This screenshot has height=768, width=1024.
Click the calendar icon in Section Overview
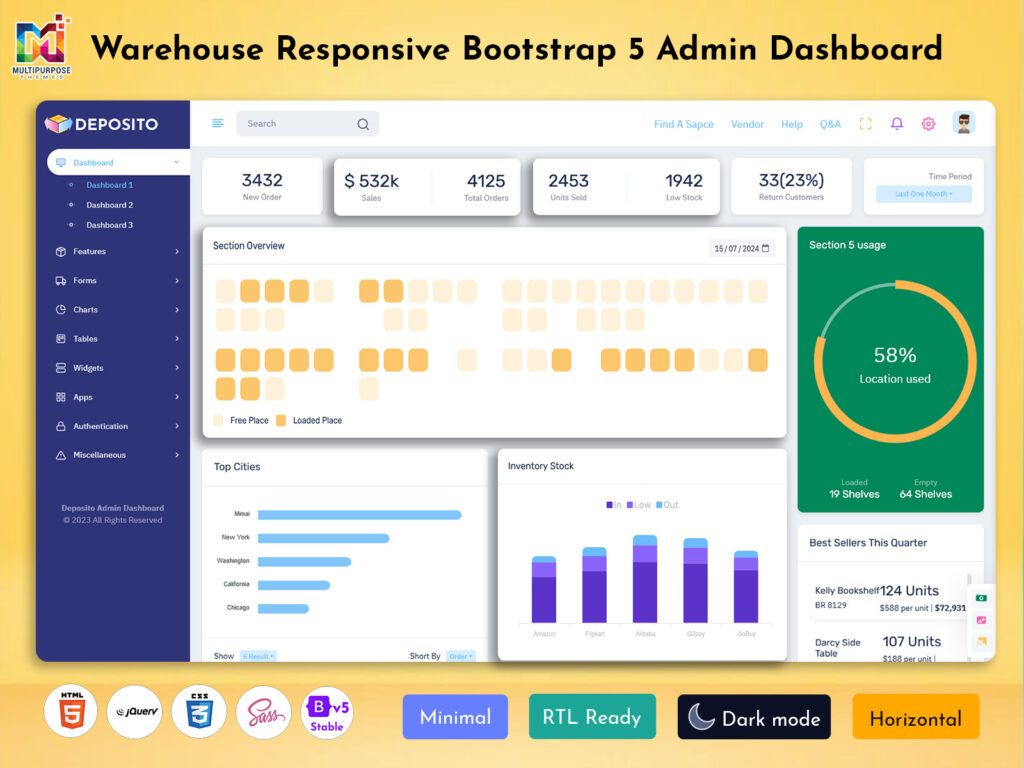point(766,248)
